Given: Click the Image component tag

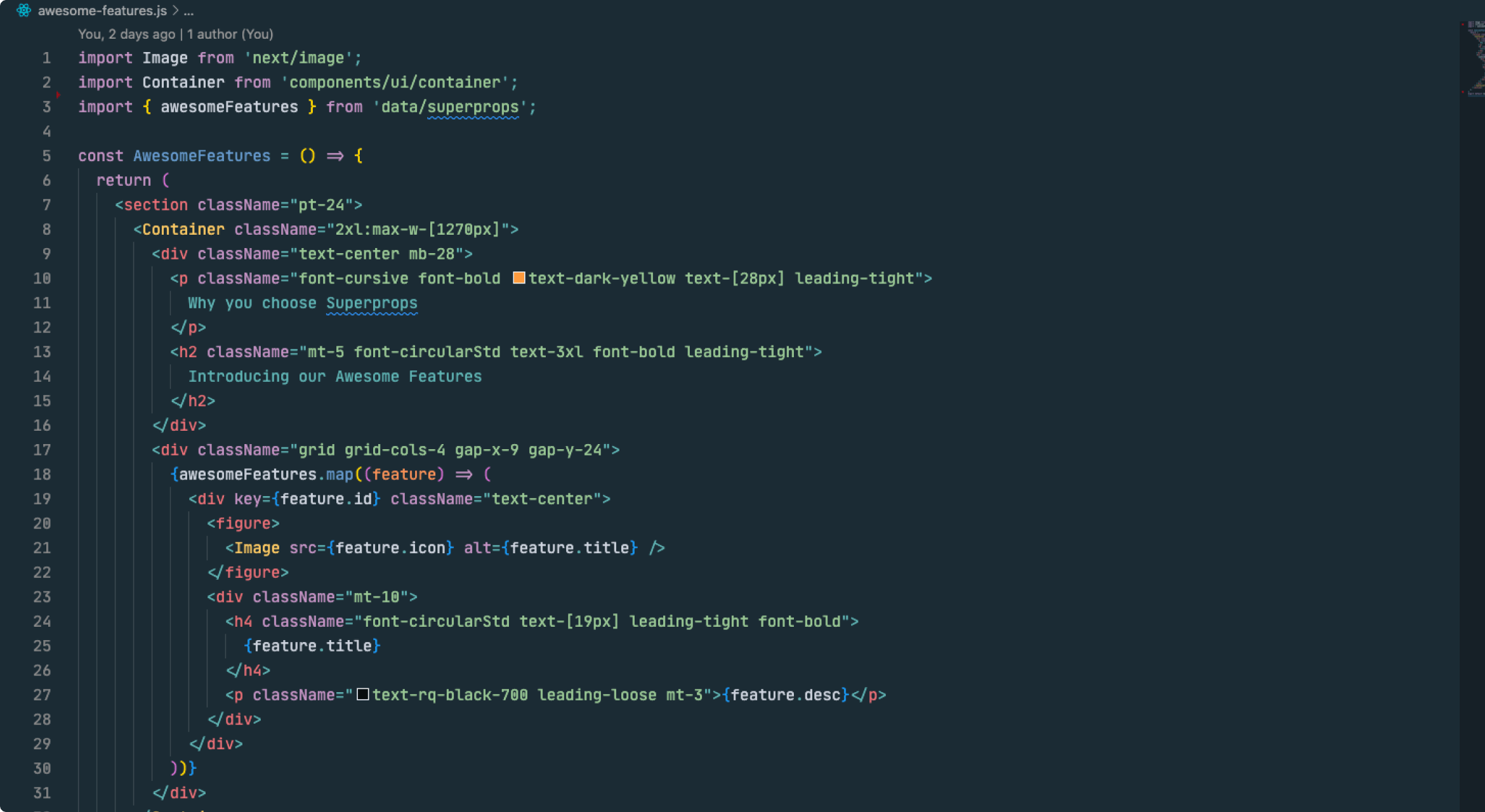Looking at the screenshot, I should [256, 548].
